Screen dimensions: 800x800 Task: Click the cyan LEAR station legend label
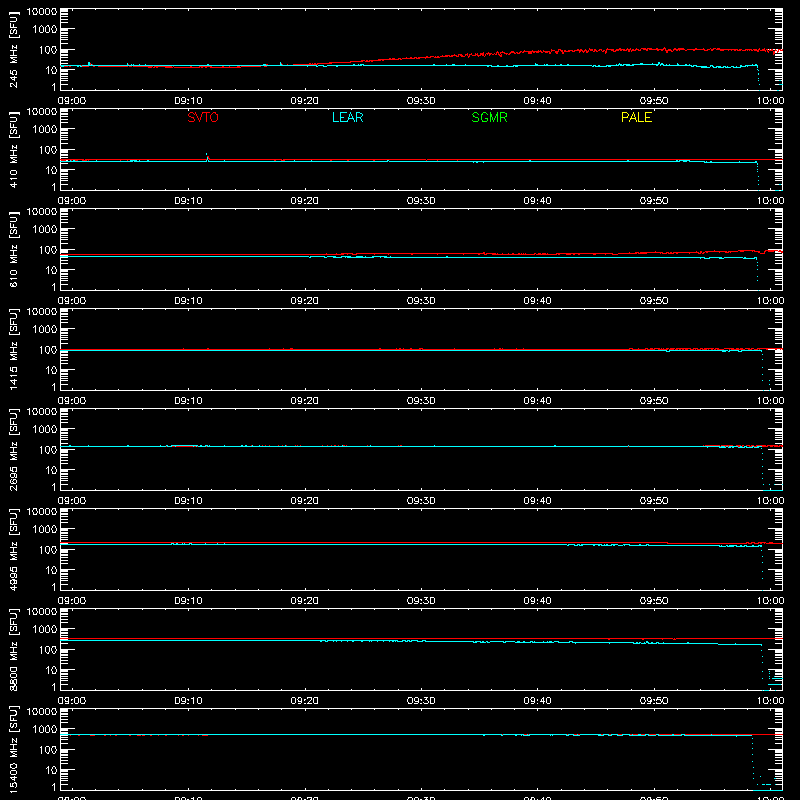(x=347, y=117)
